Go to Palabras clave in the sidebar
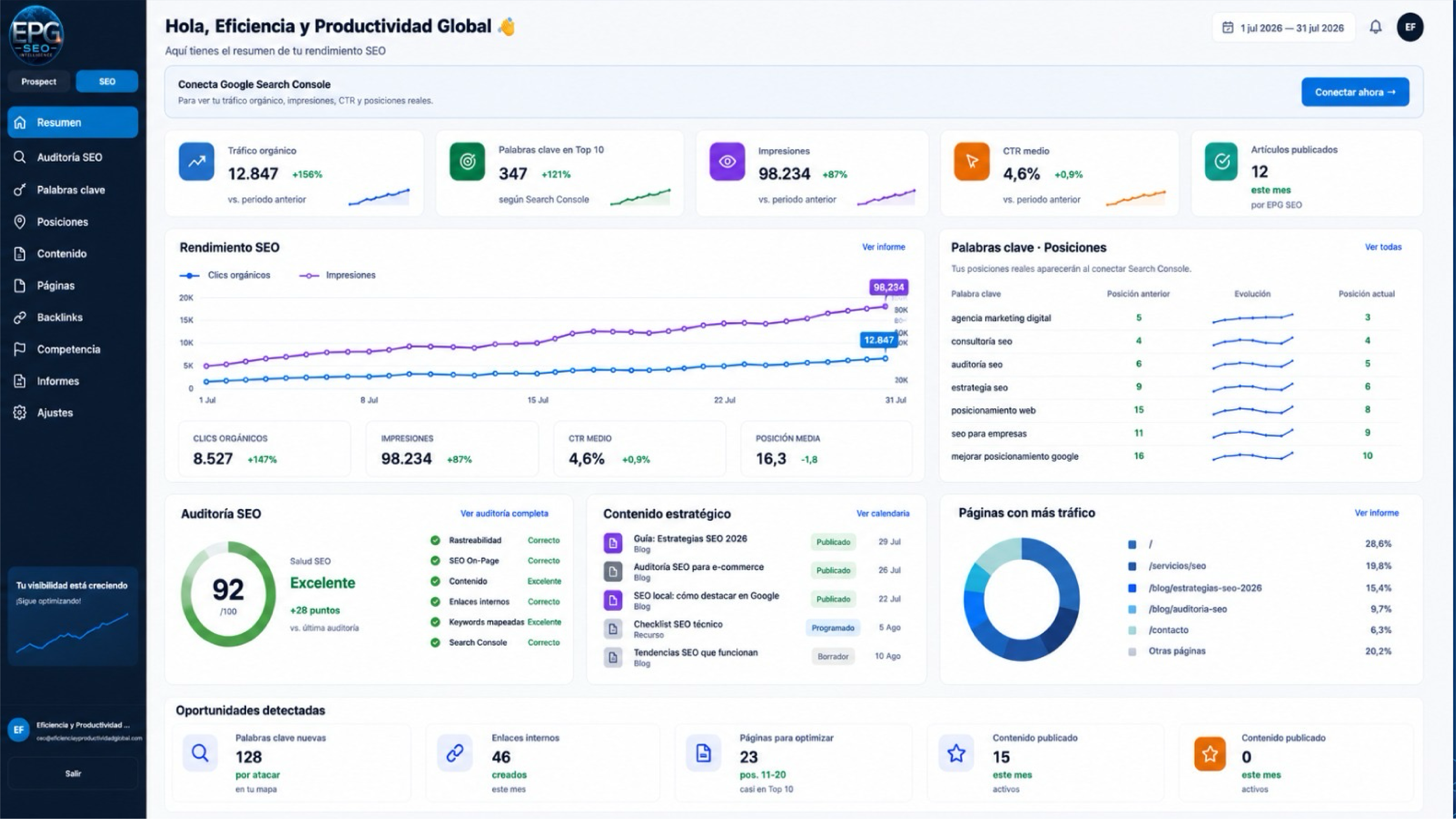1456x819 pixels. click(73, 190)
